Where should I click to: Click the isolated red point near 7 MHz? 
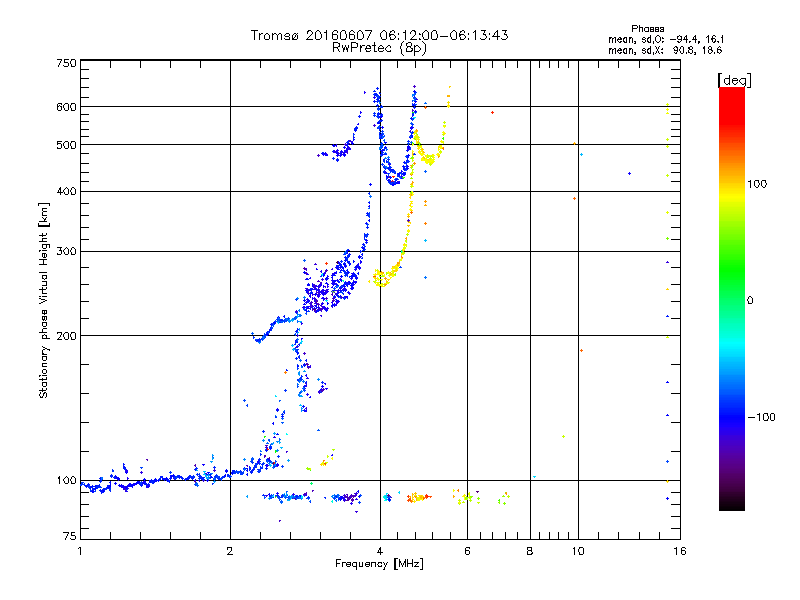tap(492, 112)
